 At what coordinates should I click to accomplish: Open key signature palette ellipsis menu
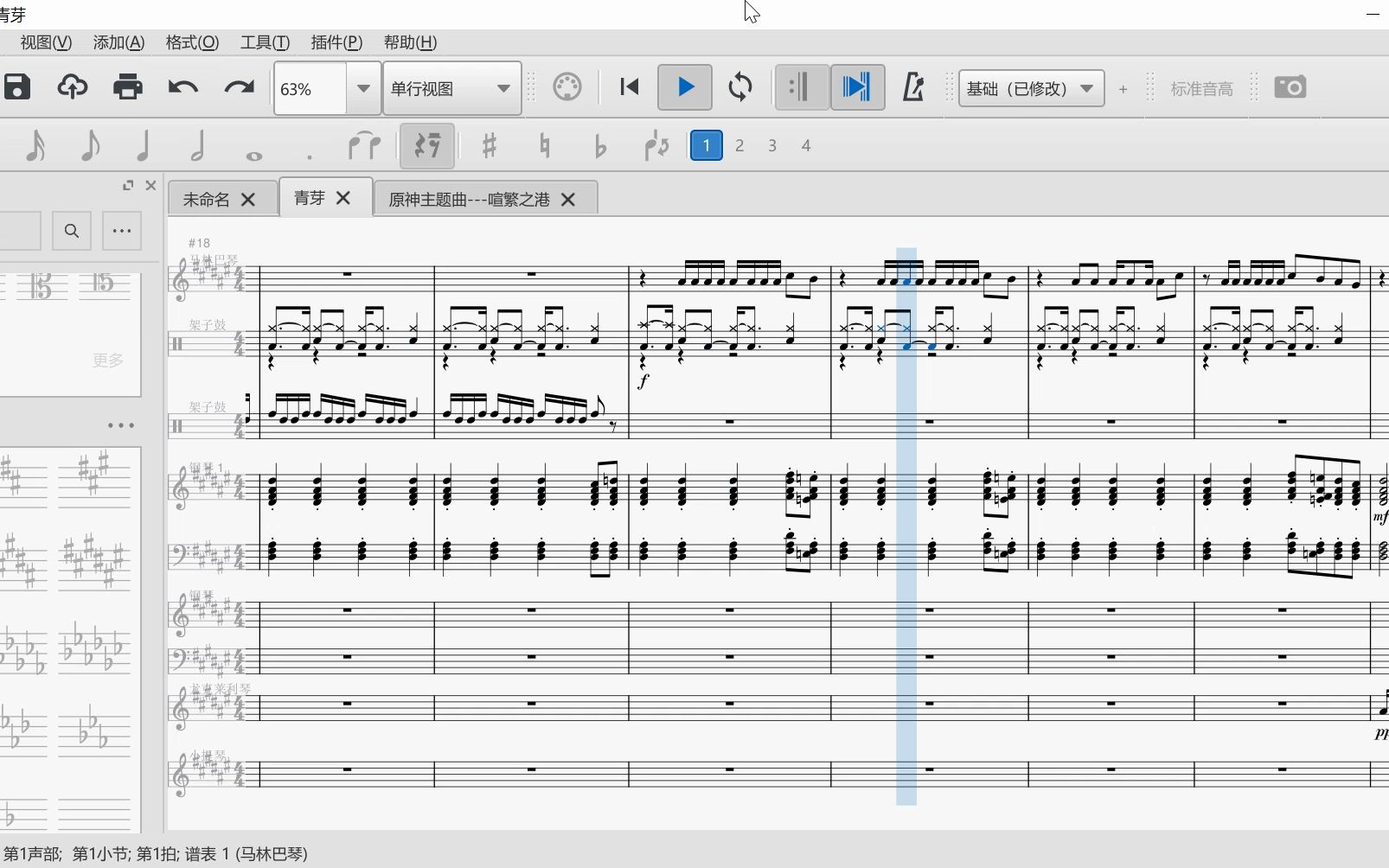[121, 425]
